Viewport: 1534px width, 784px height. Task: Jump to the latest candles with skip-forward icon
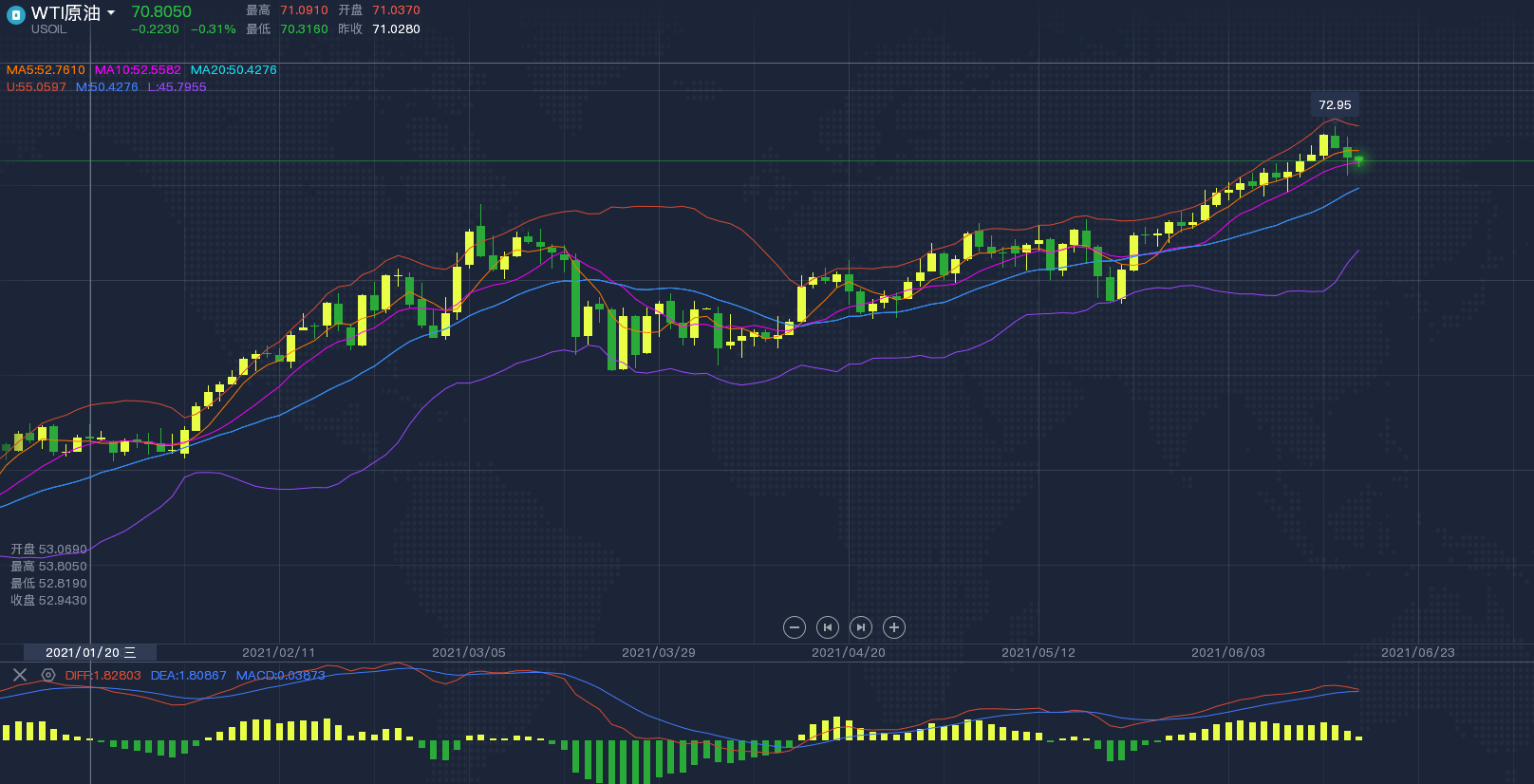861,627
